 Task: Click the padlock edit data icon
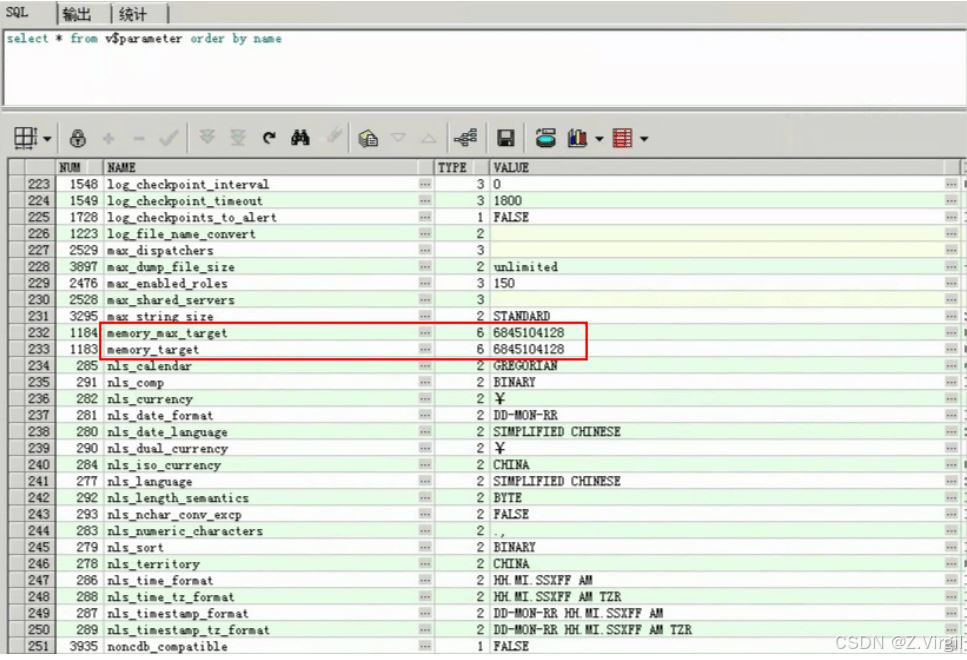(x=78, y=138)
